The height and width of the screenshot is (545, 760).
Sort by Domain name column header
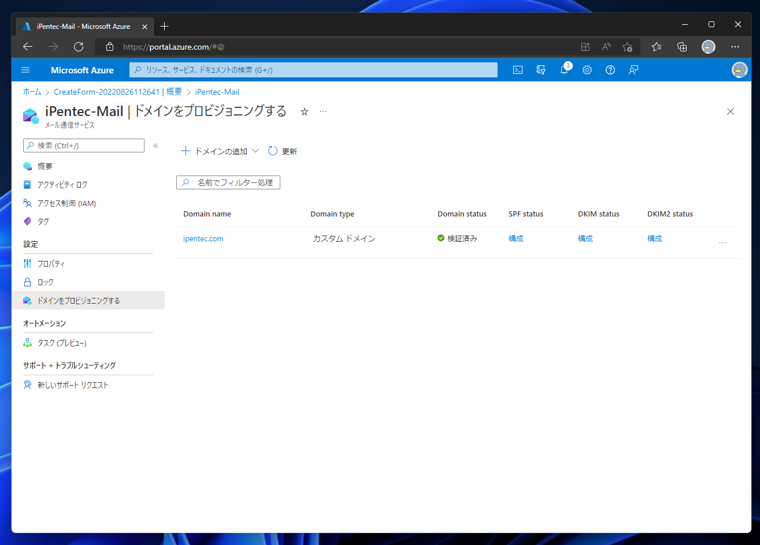tap(207, 214)
